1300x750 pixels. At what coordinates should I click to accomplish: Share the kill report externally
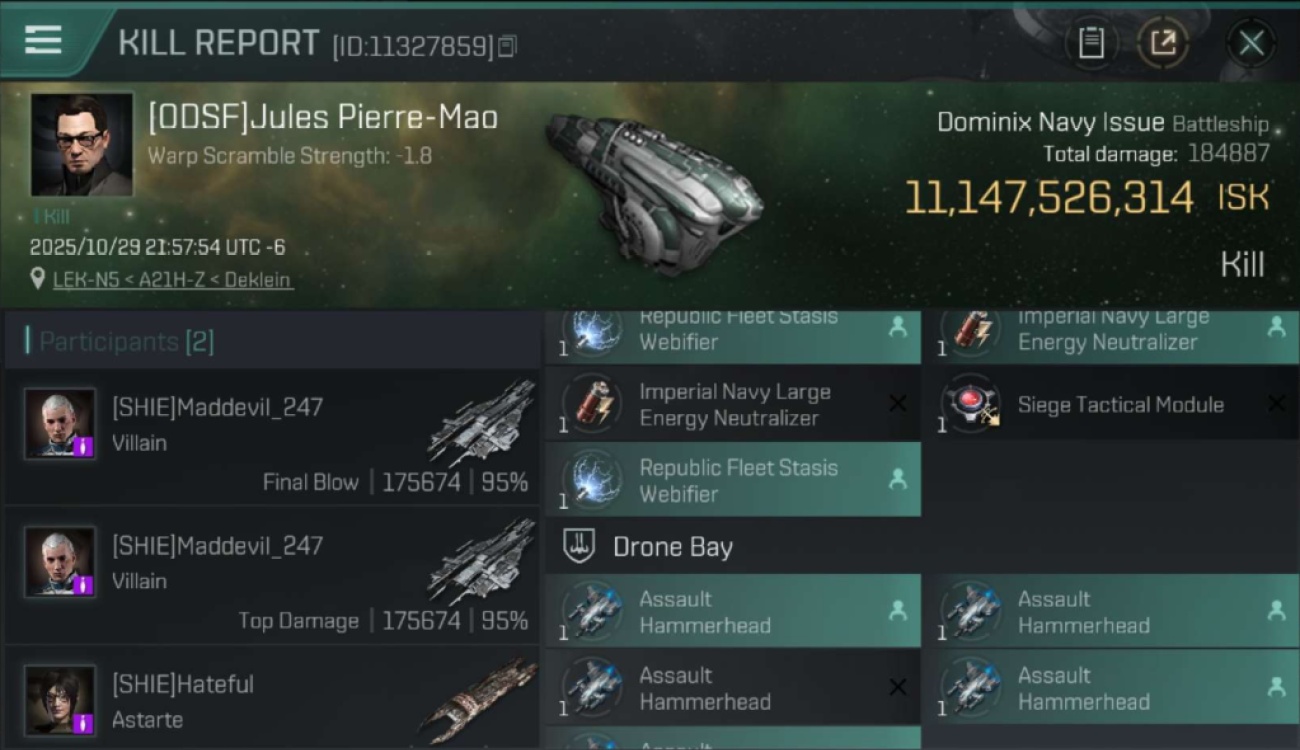tap(1163, 43)
